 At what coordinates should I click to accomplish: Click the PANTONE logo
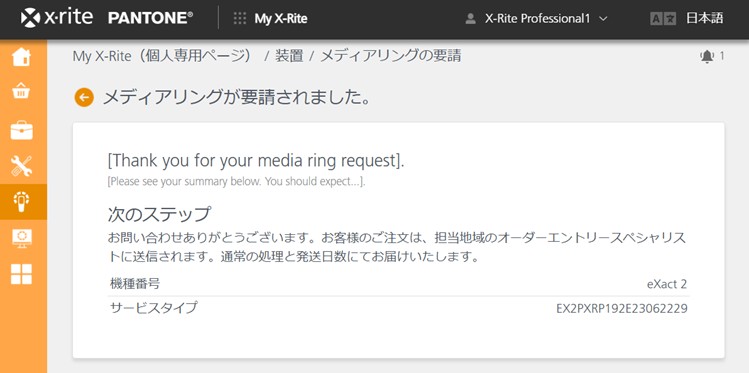pyautogui.click(x=150, y=18)
